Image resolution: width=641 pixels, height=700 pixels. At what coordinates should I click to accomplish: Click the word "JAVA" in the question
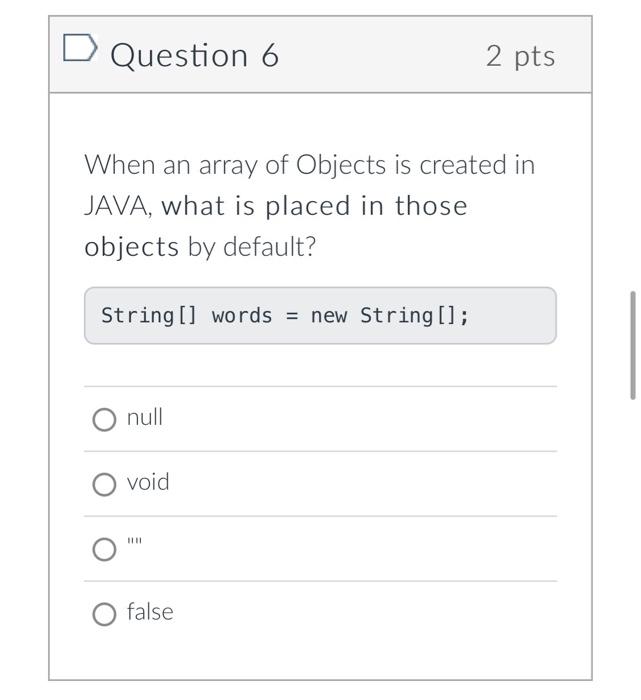(x=117, y=206)
